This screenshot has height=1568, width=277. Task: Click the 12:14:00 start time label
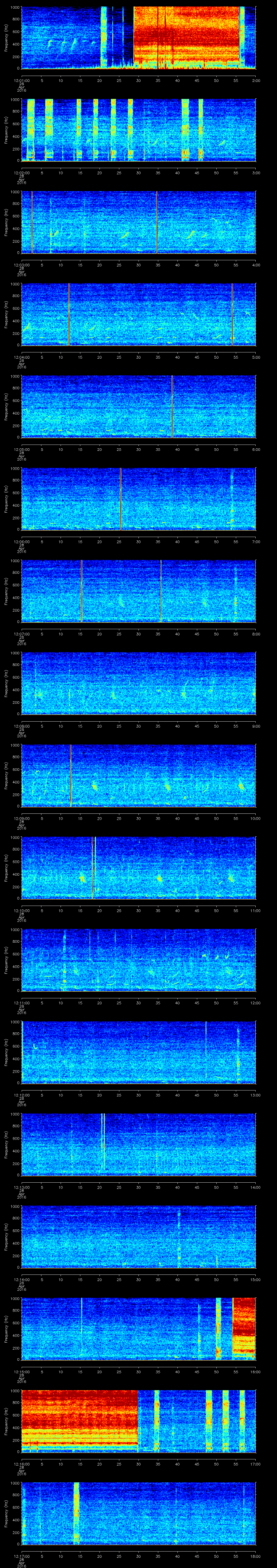[x=21, y=1279]
